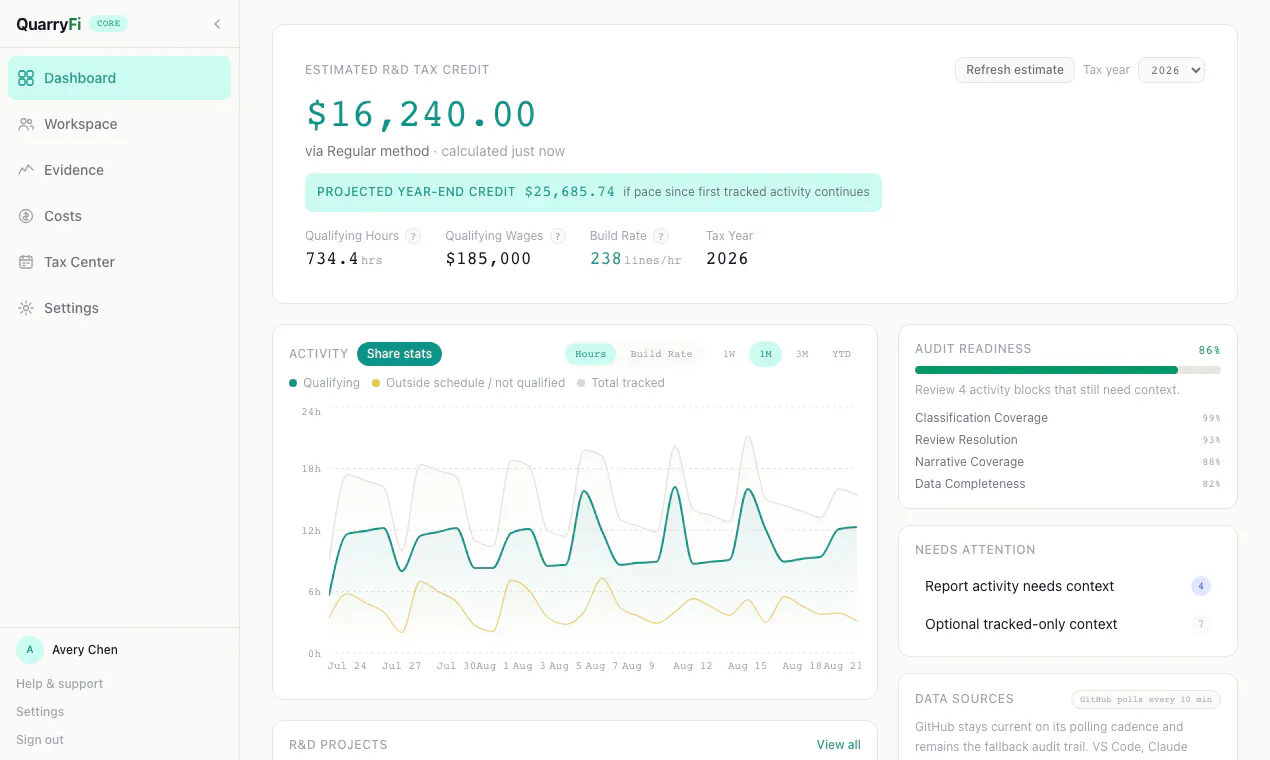Click the Settings gear icon in sidebar
Screen dimensions: 1270x760
pos(26,308)
